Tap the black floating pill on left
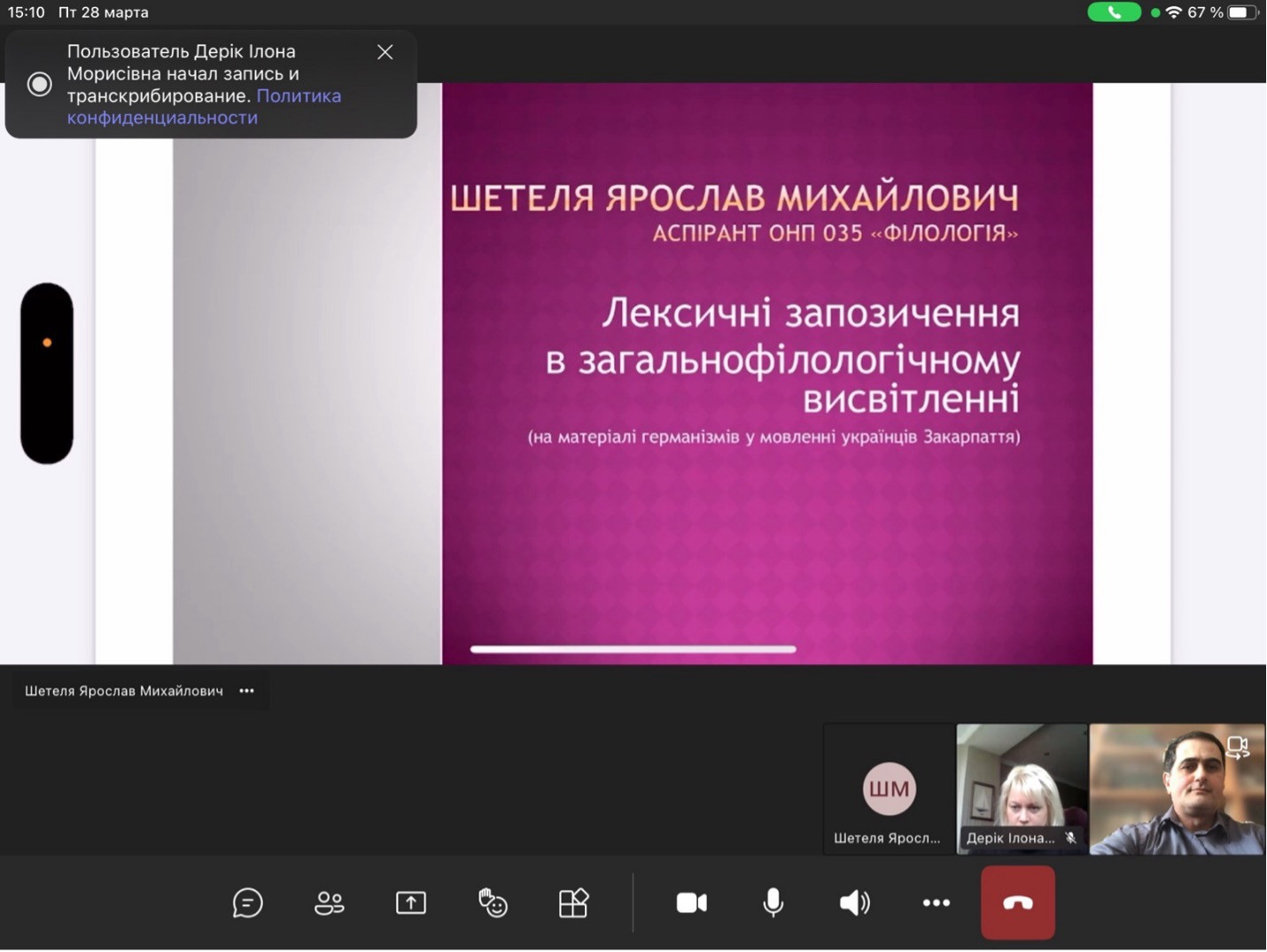The image size is (1267, 952). [x=47, y=373]
